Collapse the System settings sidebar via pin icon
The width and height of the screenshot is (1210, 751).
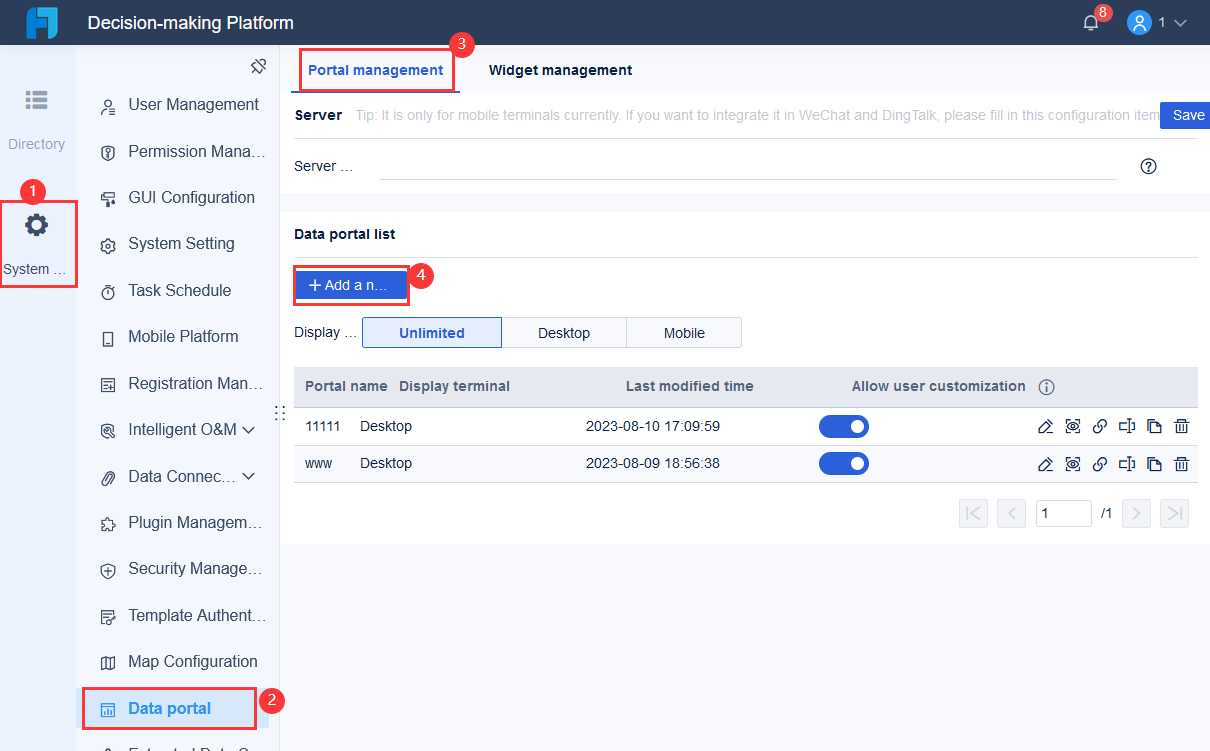[x=258, y=65]
